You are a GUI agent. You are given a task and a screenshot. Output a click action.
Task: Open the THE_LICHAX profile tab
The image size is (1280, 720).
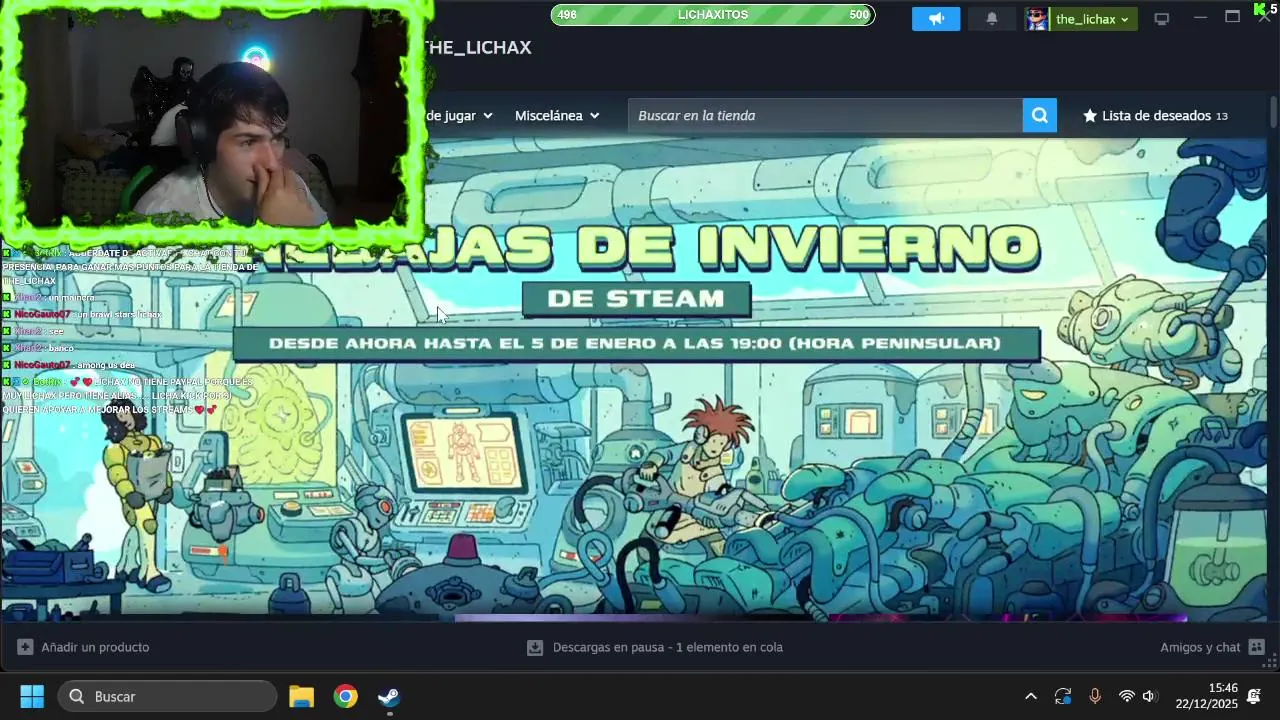point(478,47)
